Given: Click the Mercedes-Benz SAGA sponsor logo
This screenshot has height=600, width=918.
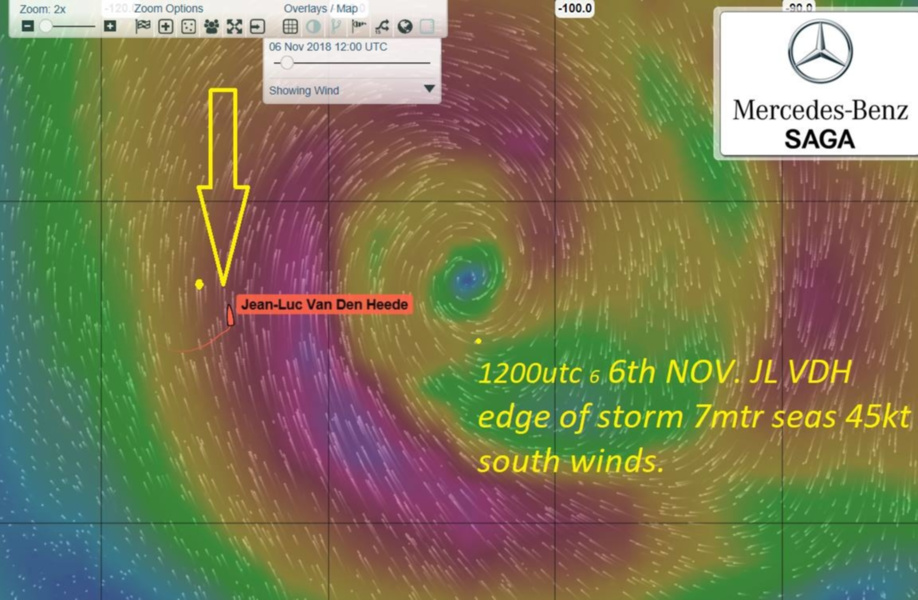Looking at the screenshot, I should coord(819,84).
